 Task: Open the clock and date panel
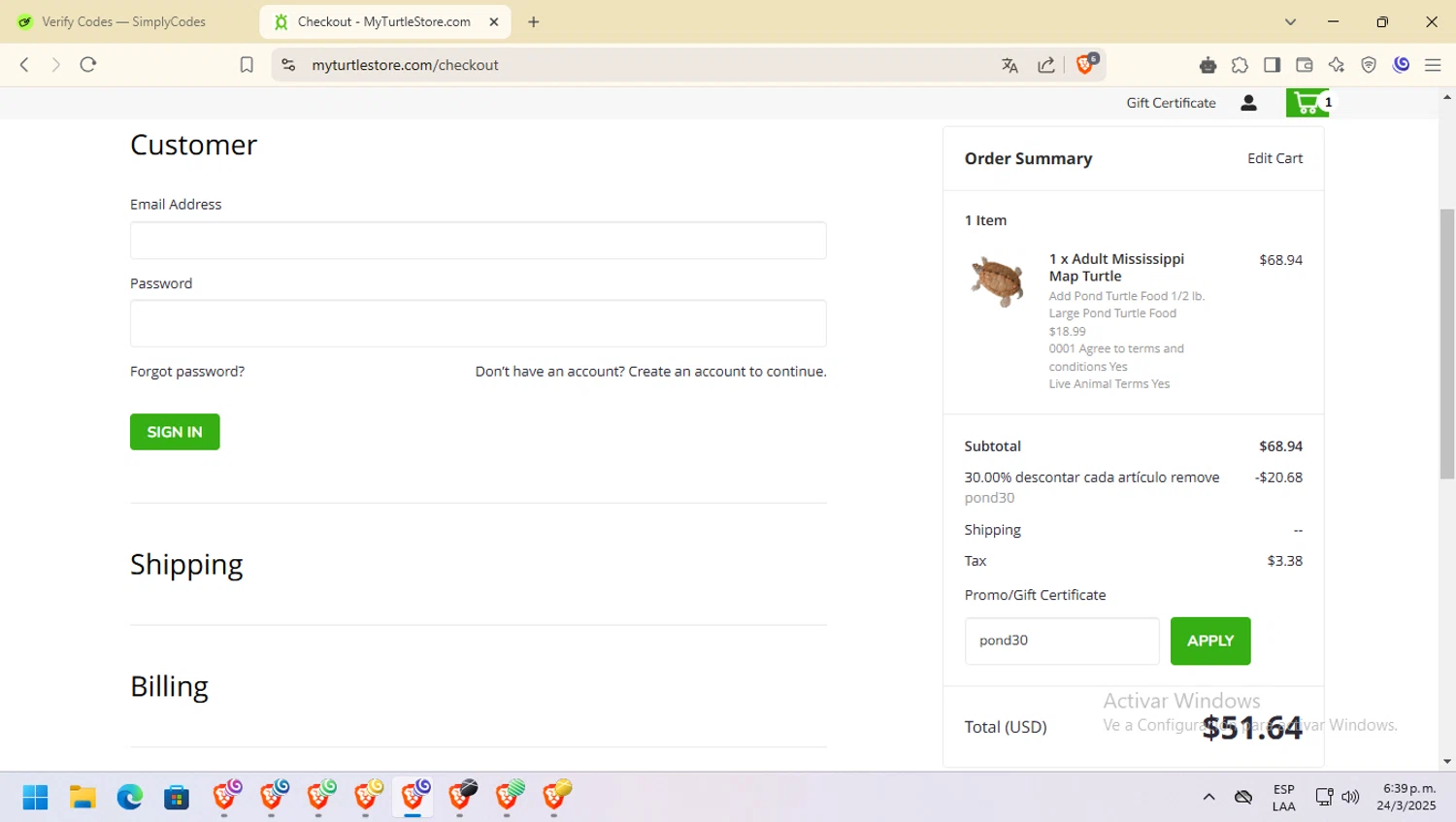1407,797
